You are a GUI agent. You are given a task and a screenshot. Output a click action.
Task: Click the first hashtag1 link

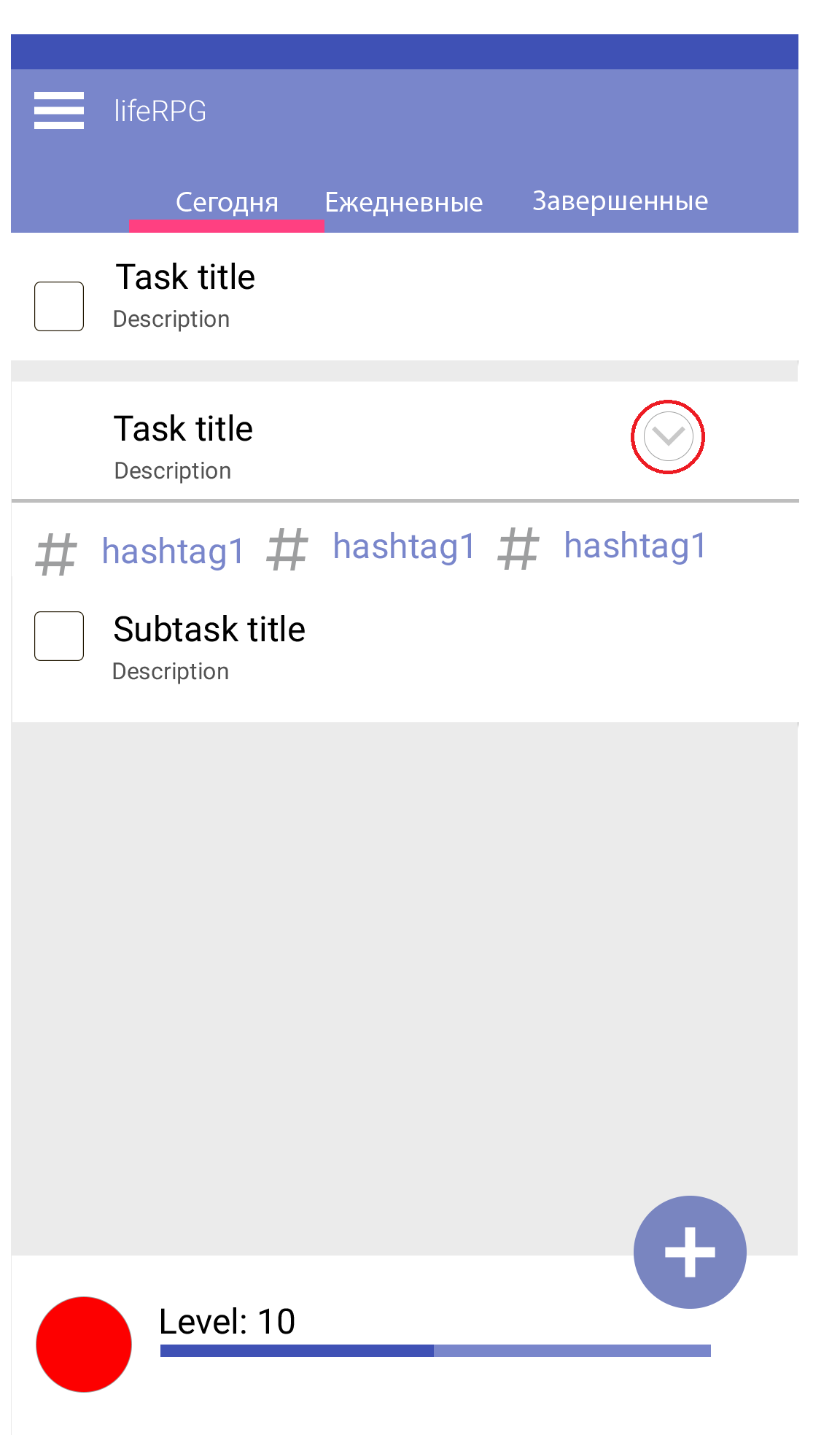[x=174, y=552]
